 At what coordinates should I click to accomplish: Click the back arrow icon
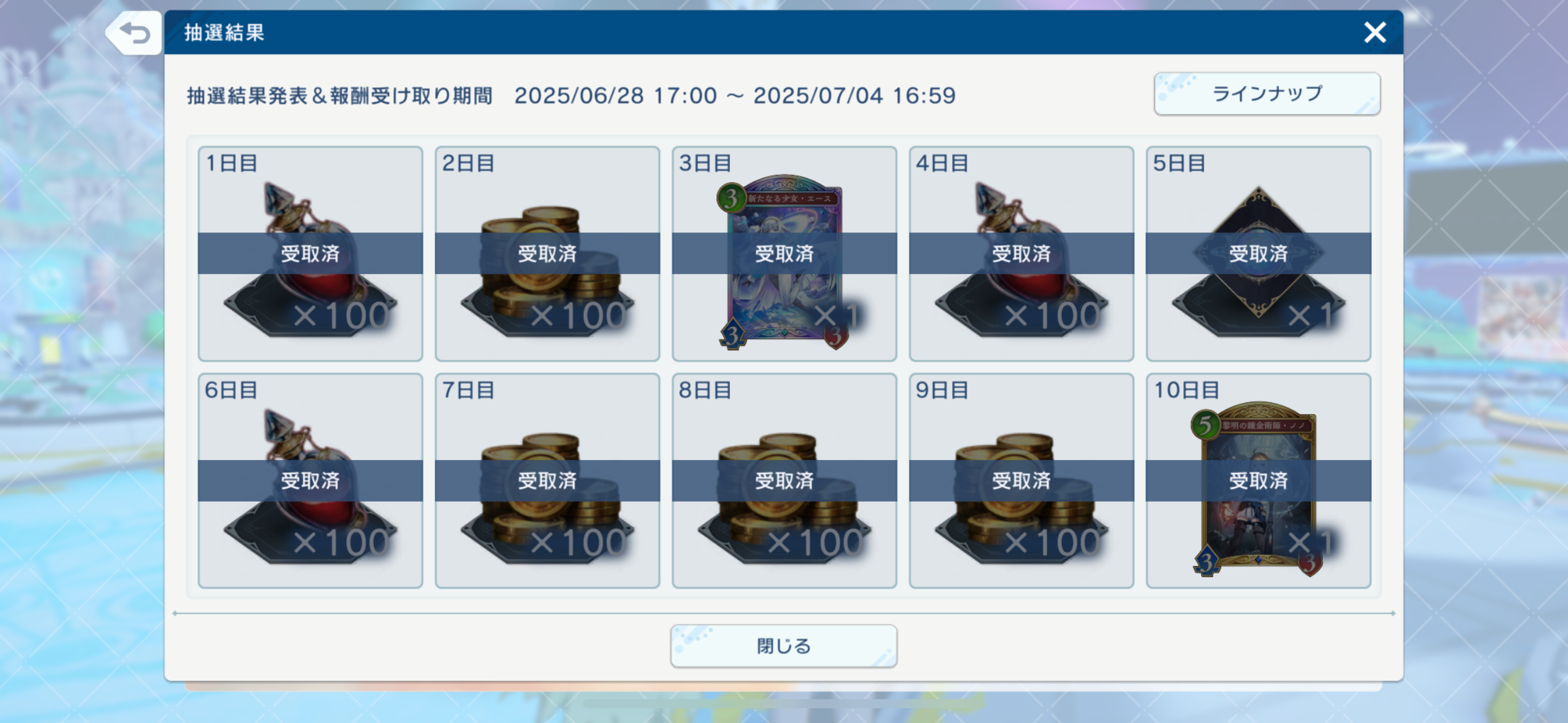coord(134,33)
